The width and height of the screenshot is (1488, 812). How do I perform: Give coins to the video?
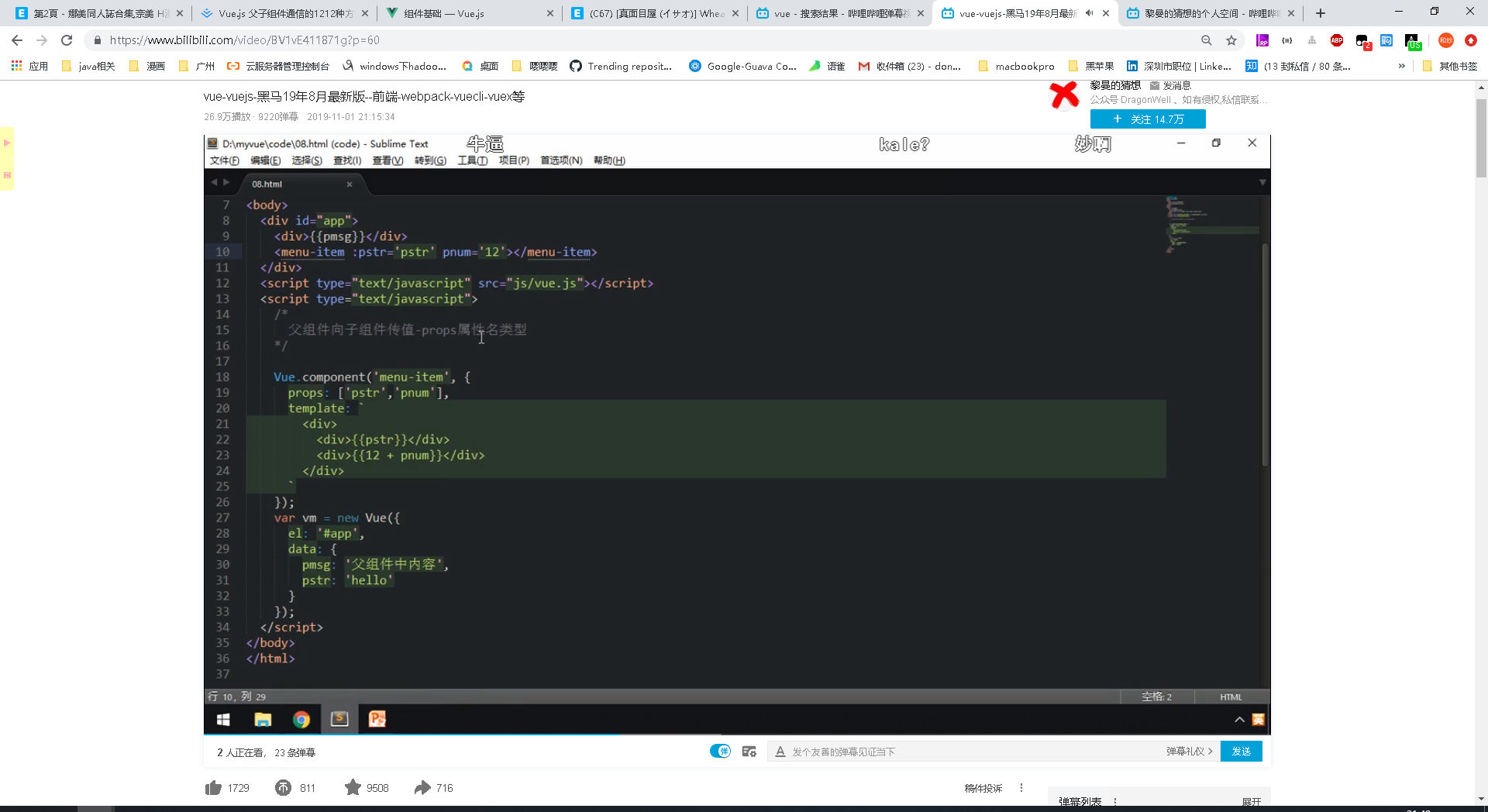[283, 788]
